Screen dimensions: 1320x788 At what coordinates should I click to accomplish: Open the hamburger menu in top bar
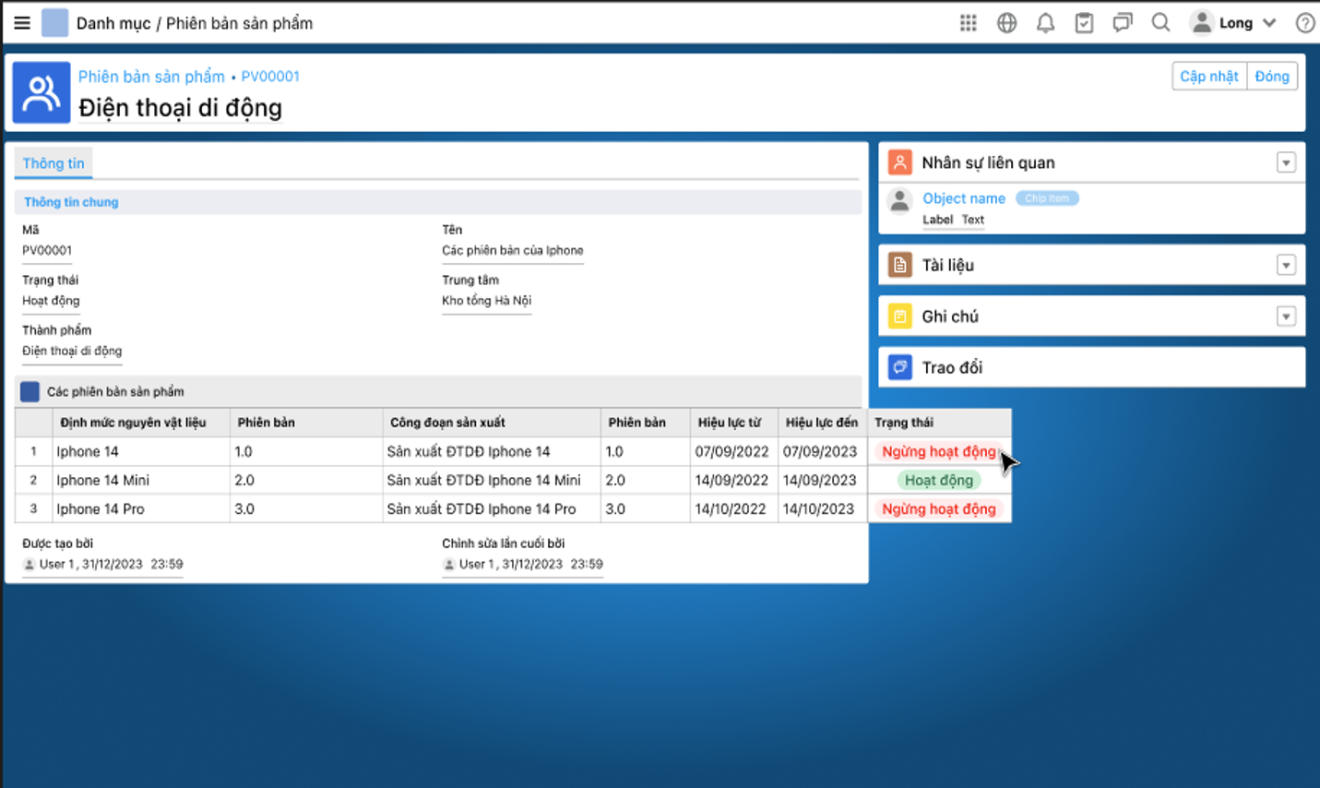22,23
